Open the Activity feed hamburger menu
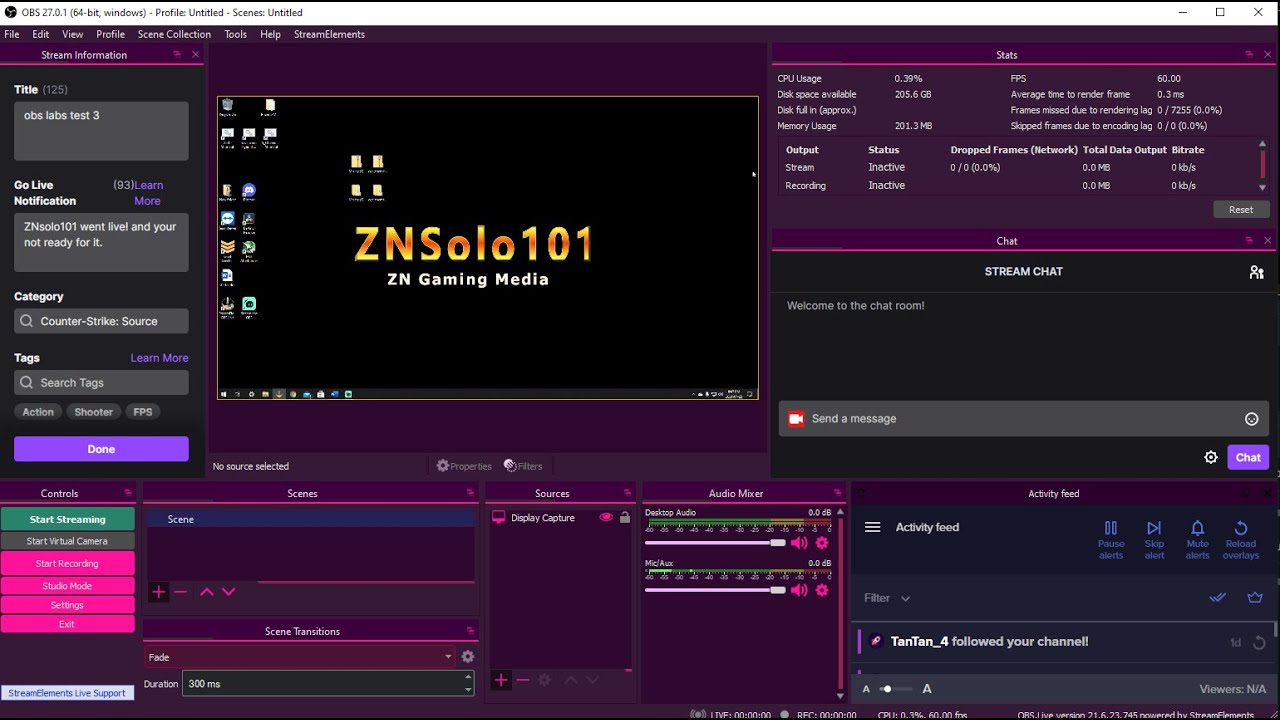Viewport: 1280px width, 720px height. 872,527
